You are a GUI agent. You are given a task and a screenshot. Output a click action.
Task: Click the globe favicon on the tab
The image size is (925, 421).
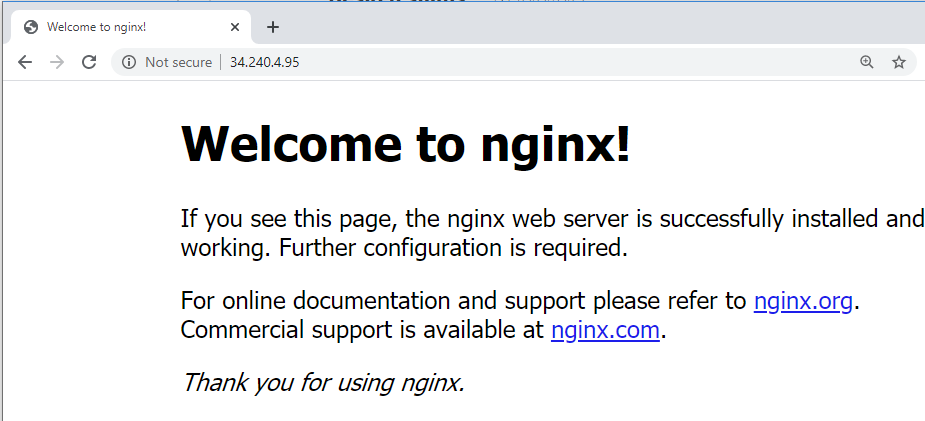tap(31, 27)
